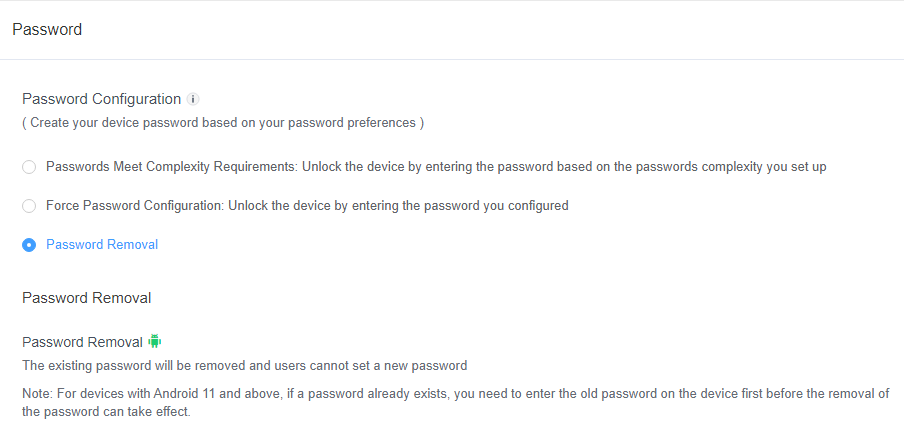Viewport: 904px width, 444px height.
Task: Click the 'Passwords Meet Complexity Requirements' label text
Action: [x=172, y=167]
